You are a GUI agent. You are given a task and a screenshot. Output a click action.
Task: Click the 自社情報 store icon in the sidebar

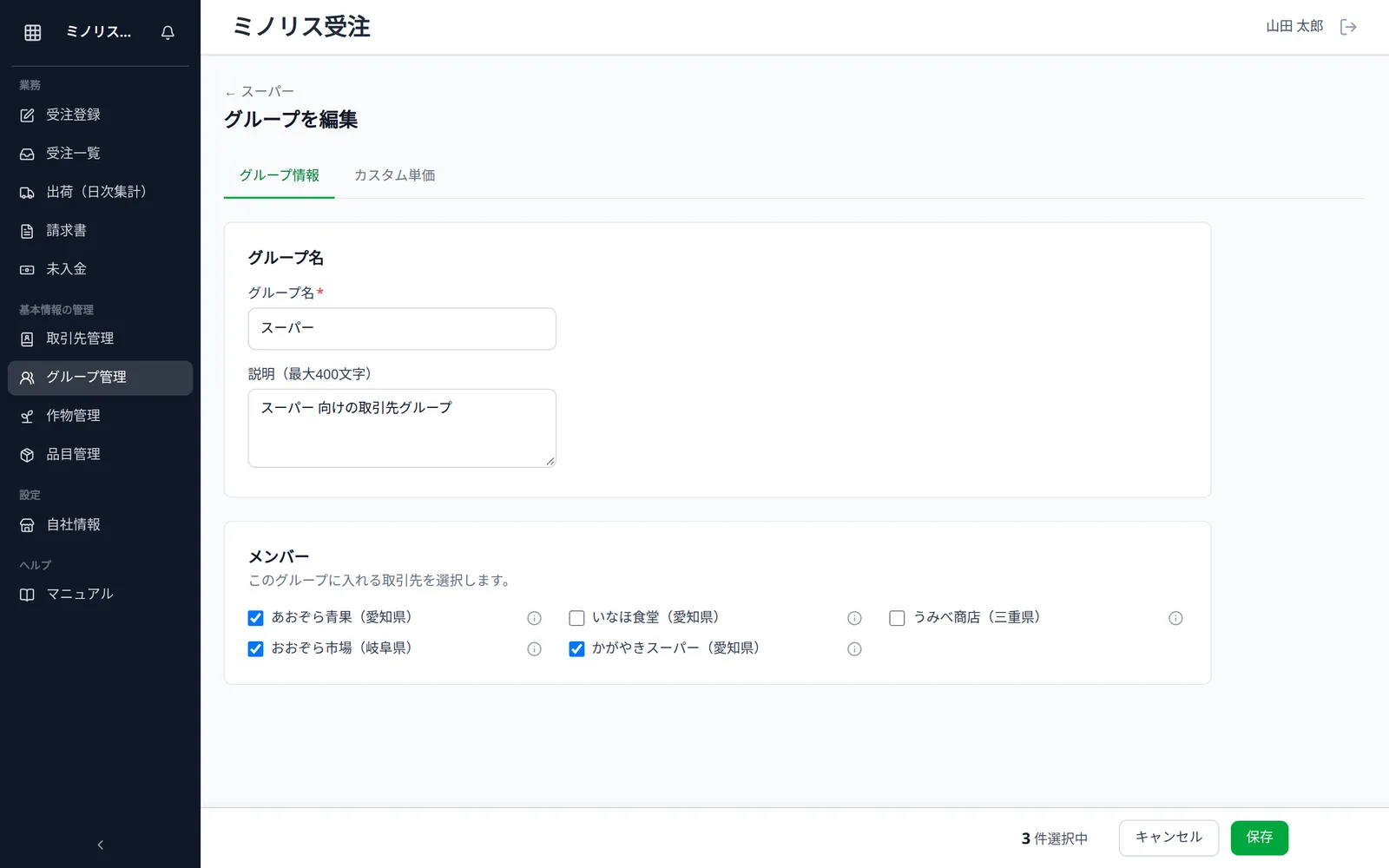(27, 525)
